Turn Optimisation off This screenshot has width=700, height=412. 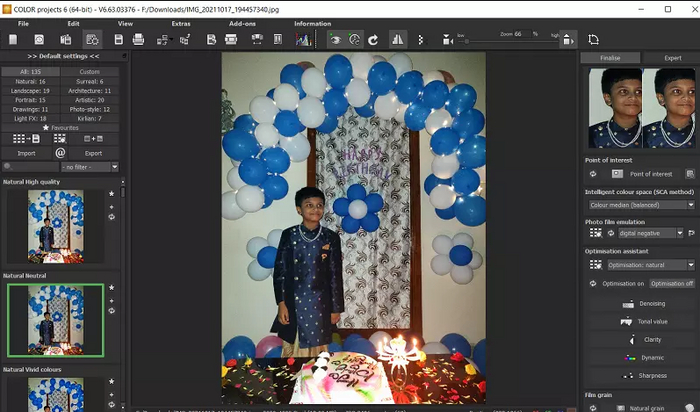671,284
